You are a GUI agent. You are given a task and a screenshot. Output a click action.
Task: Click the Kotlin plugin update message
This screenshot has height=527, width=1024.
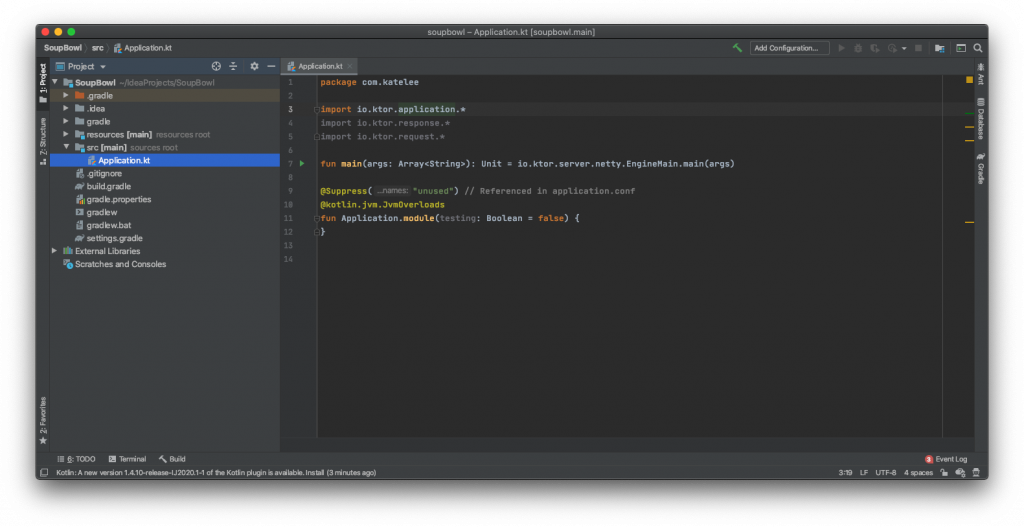pyautogui.click(x=216, y=473)
